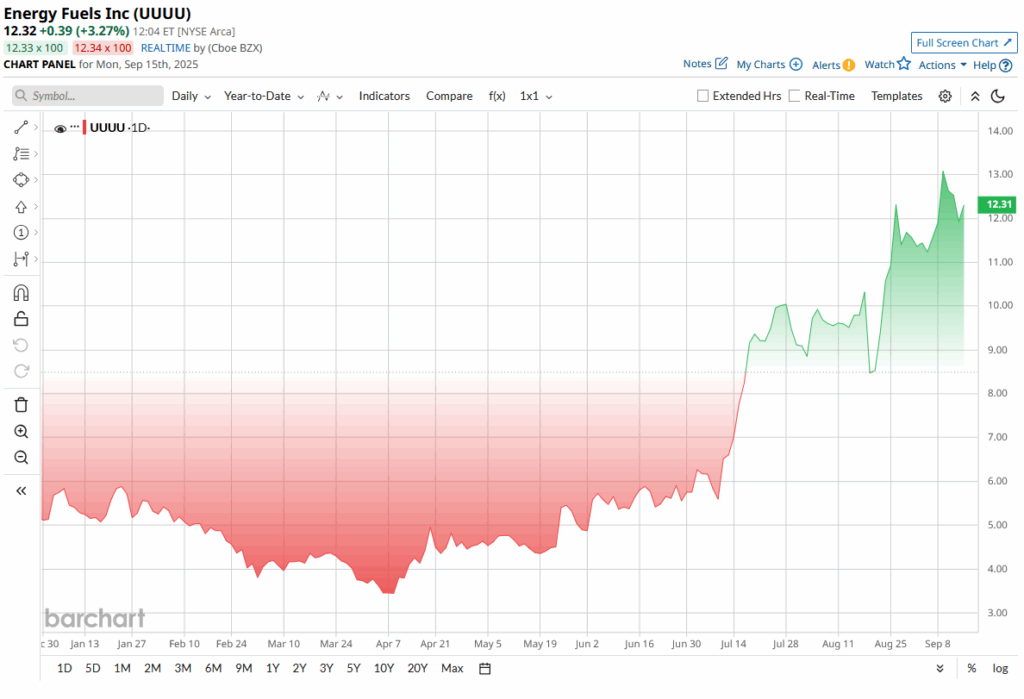1024x699 pixels.
Task: Zoom in using the magnifier plus icon
Action: (21, 431)
